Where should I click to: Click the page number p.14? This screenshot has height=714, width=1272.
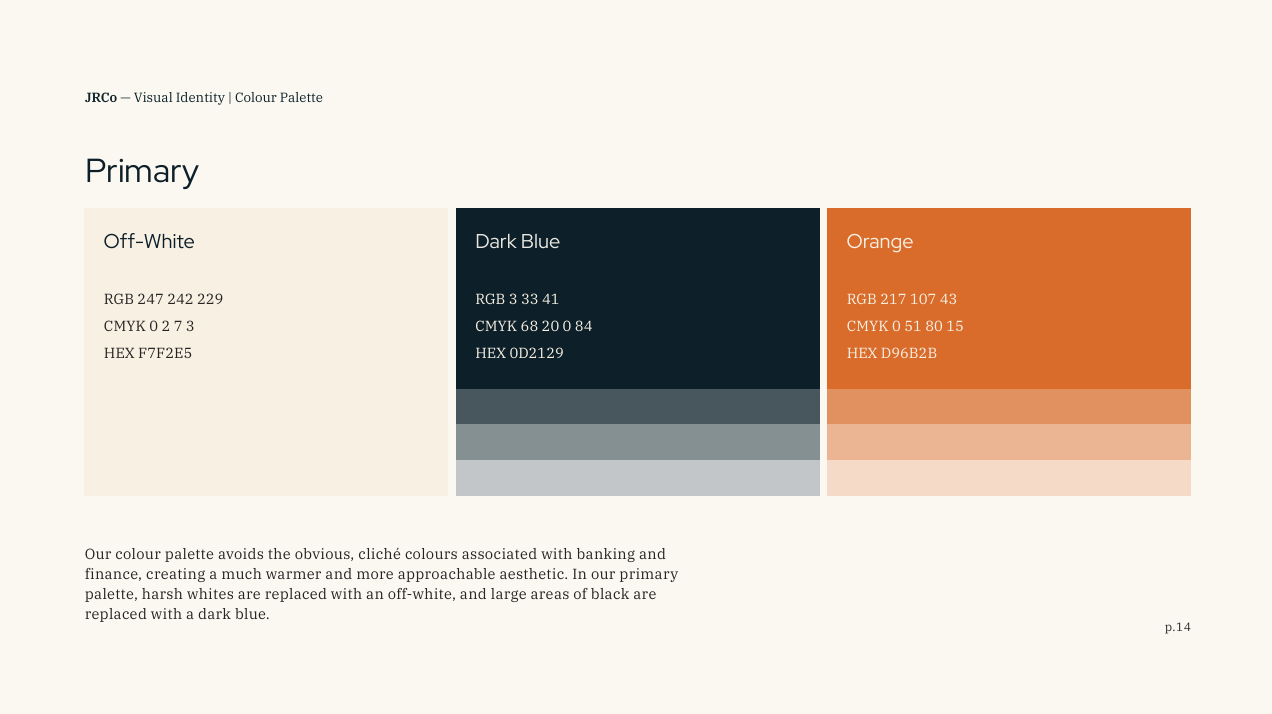click(x=1178, y=627)
